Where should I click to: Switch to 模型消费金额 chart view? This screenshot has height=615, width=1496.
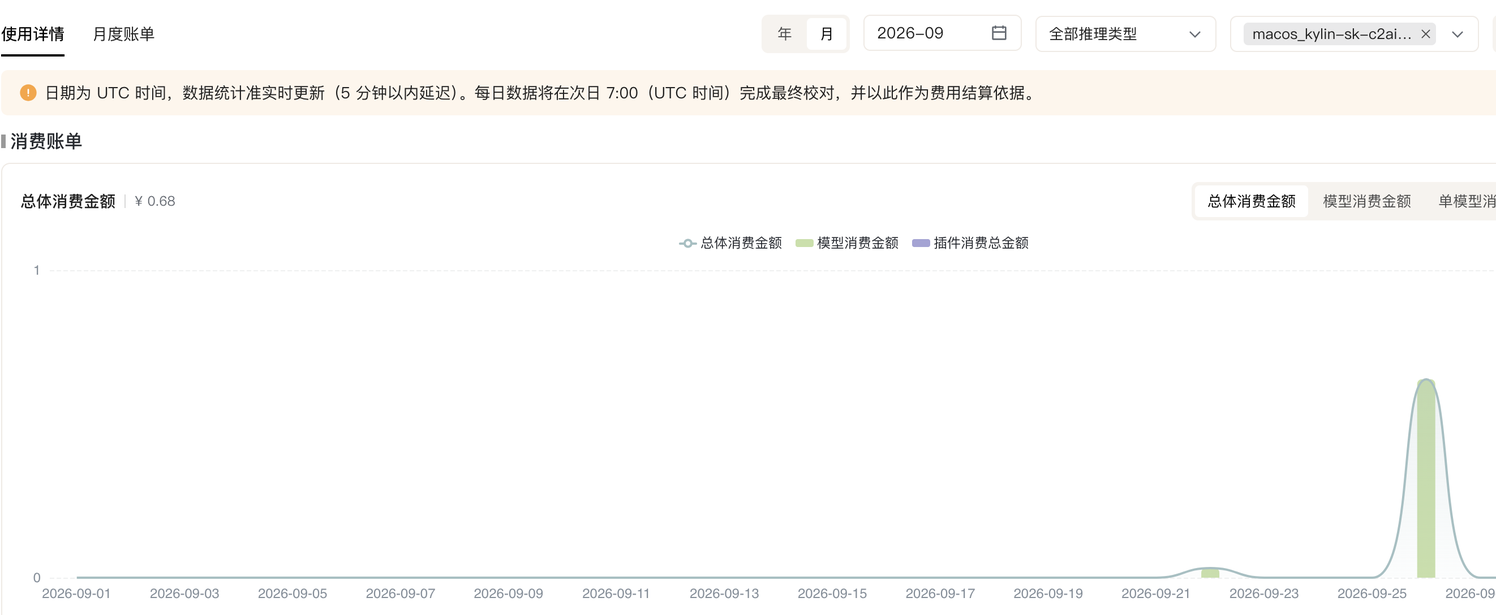tap(1366, 201)
